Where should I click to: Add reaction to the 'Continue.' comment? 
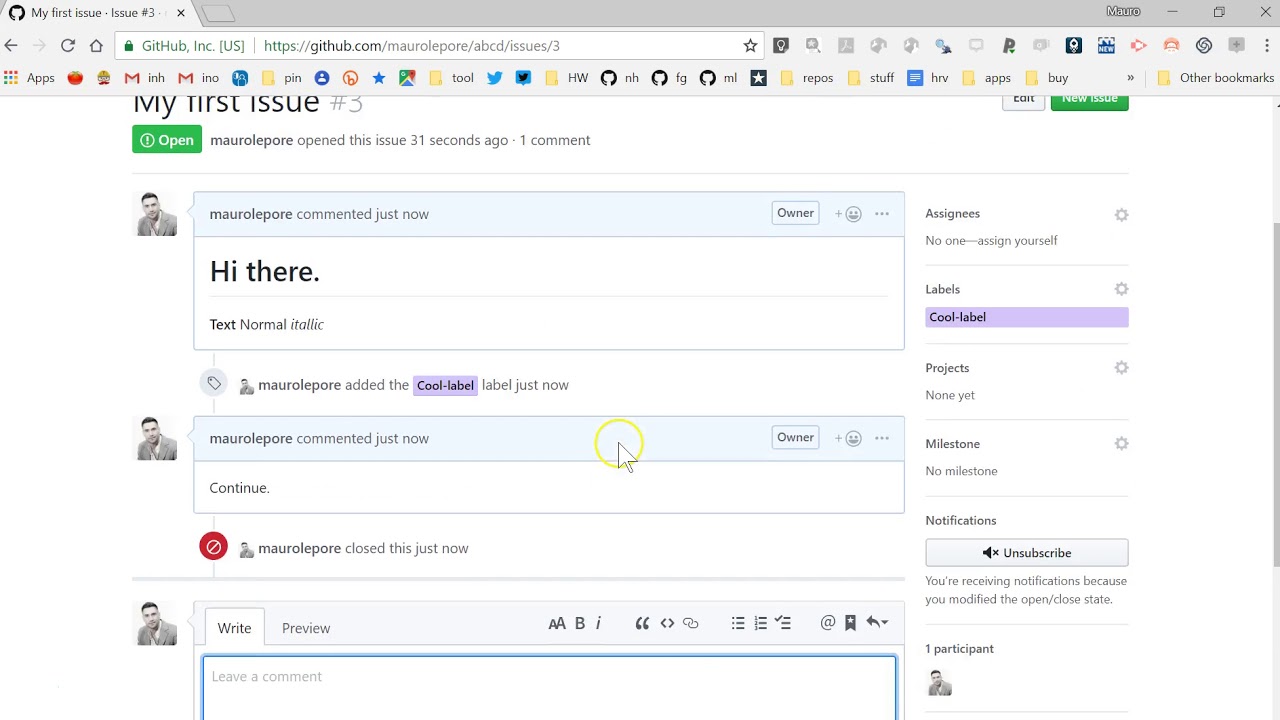(848, 438)
